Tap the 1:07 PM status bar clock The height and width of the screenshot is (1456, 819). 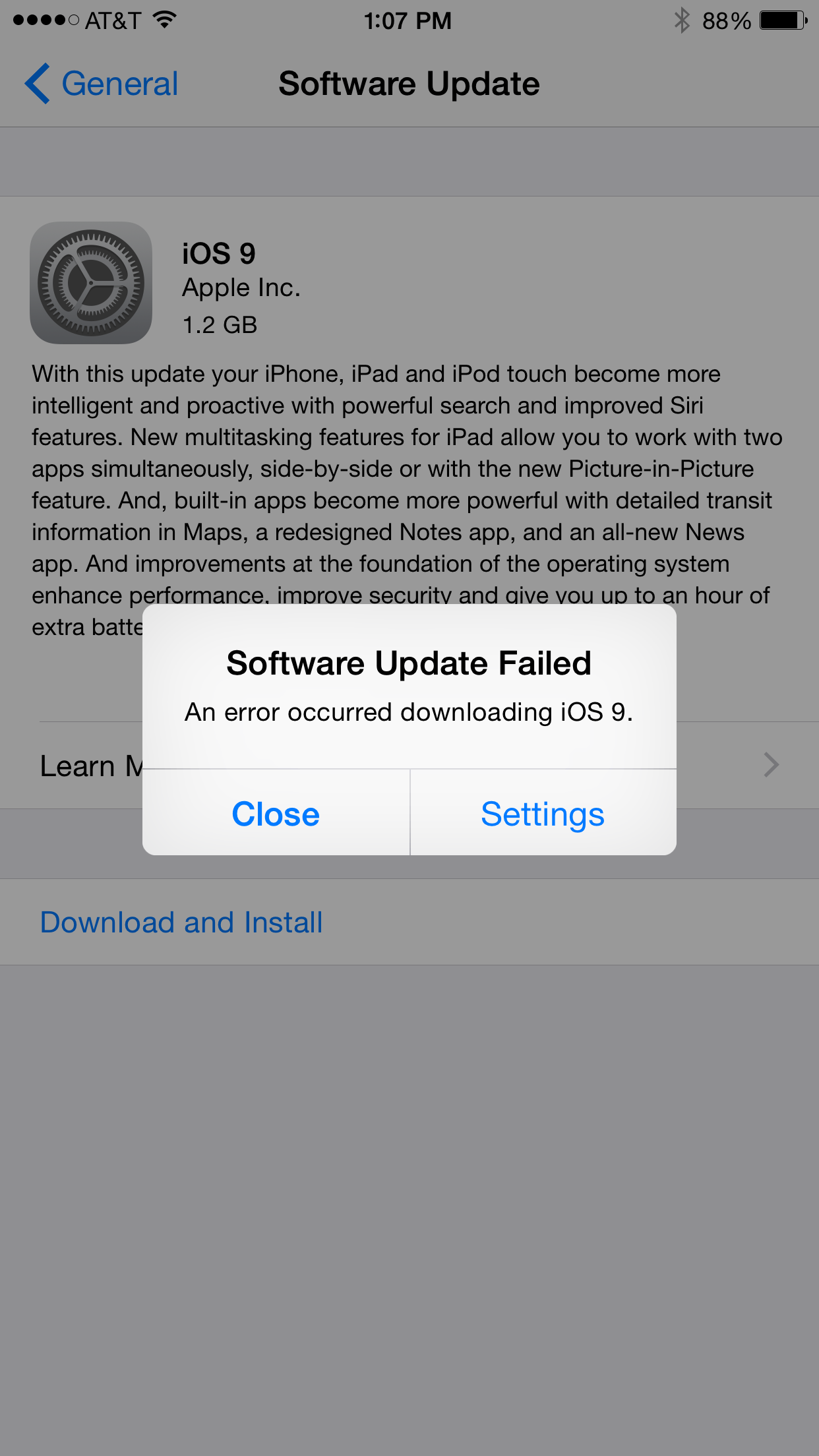pos(408,20)
